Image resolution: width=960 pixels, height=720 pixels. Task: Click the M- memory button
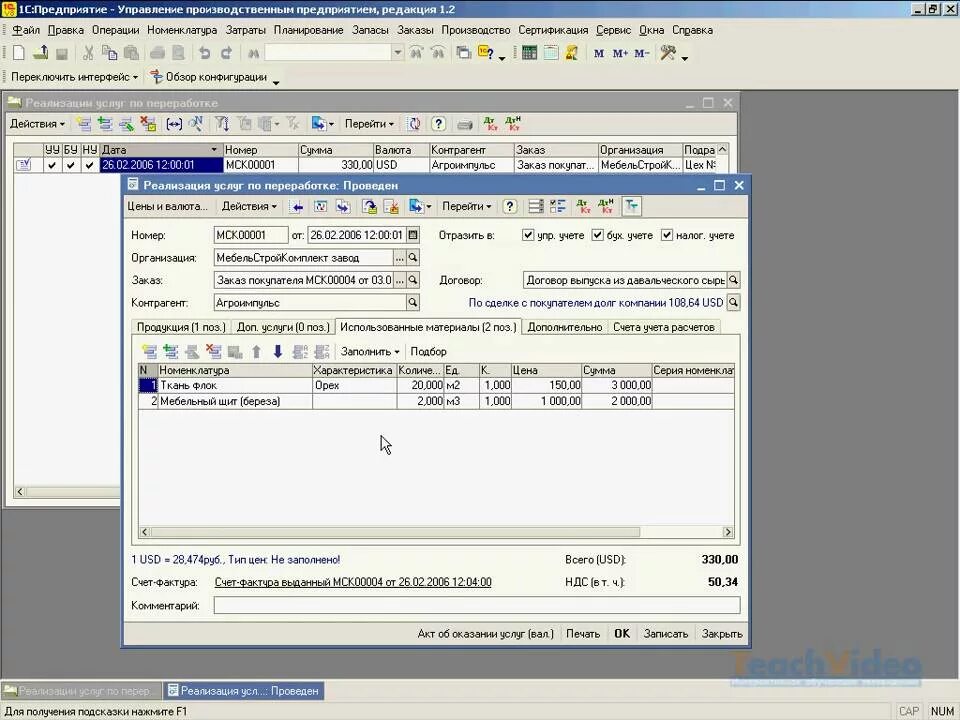[x=642, y=54]
